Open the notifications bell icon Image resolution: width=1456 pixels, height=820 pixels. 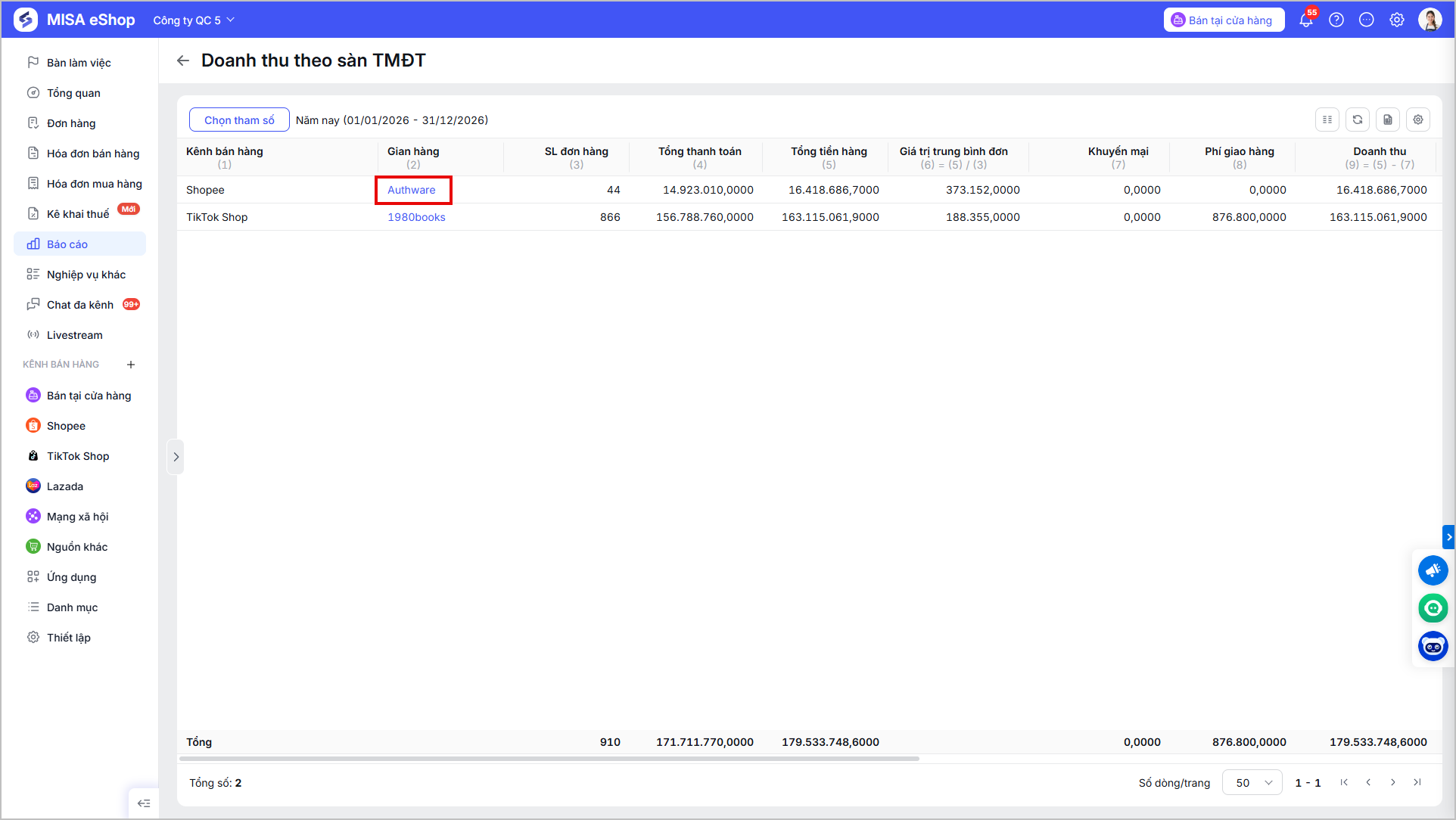click(x=1306, y=20)
